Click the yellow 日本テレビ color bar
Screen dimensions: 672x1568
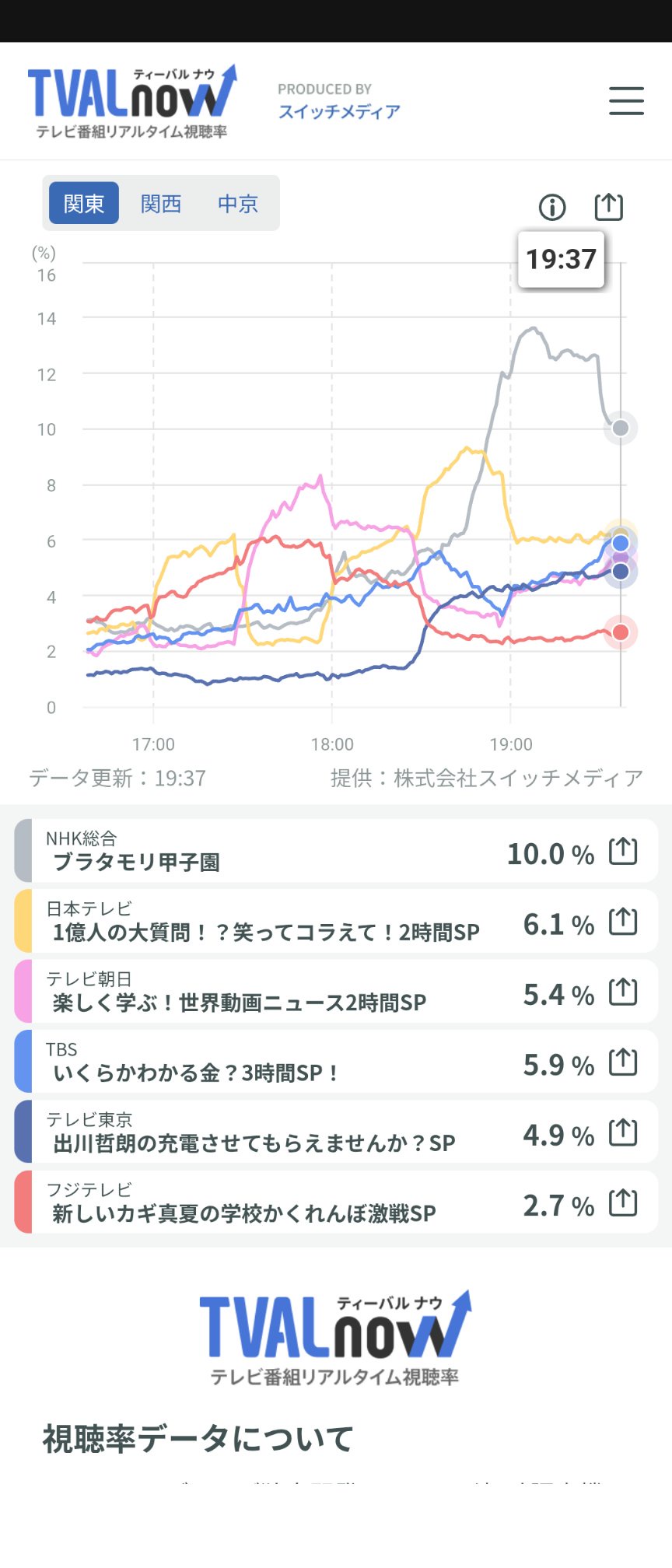[23, 921]
